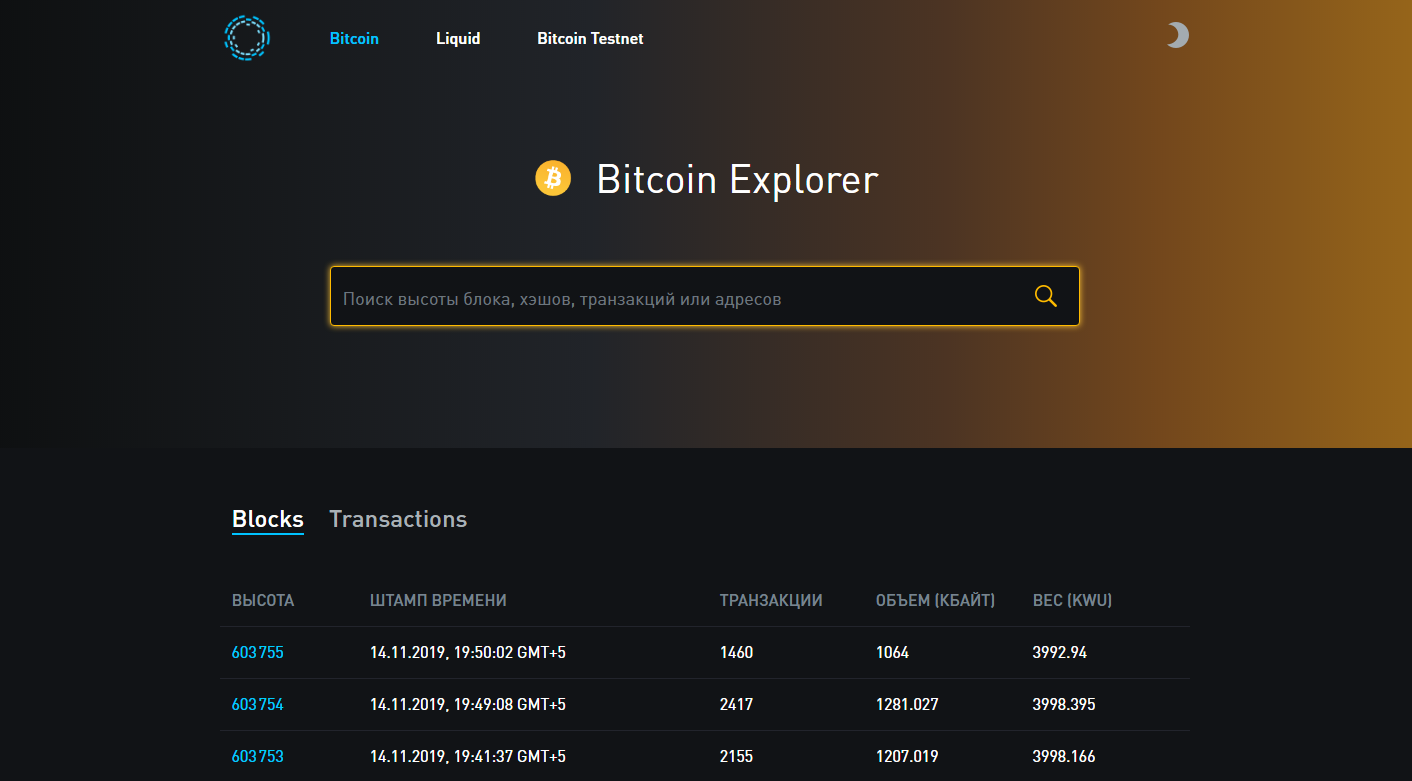Open block 603754
The image size is (1412, 781).
point(258,704)
